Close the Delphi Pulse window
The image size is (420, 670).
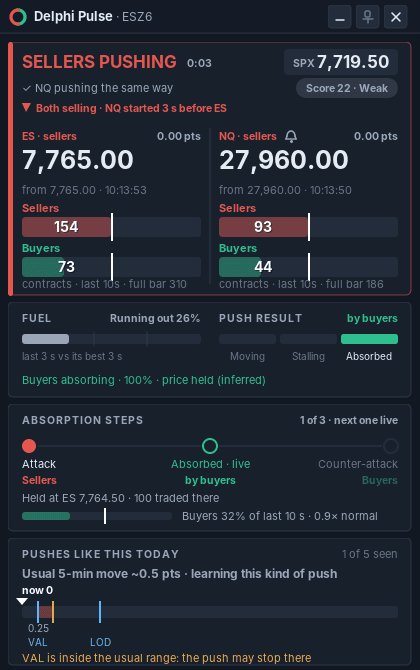(x=396, y=17)
